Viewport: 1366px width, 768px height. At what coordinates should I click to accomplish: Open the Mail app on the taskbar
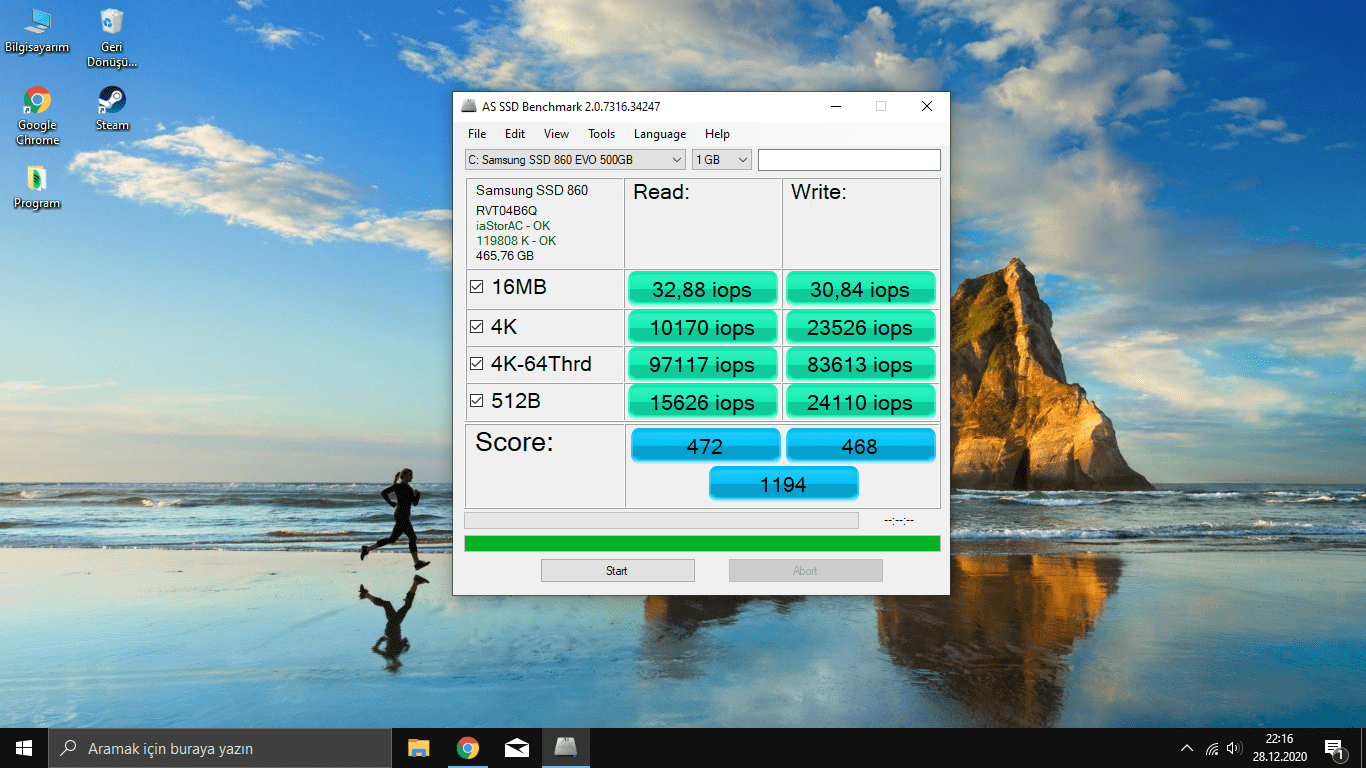tap(516, 748)
